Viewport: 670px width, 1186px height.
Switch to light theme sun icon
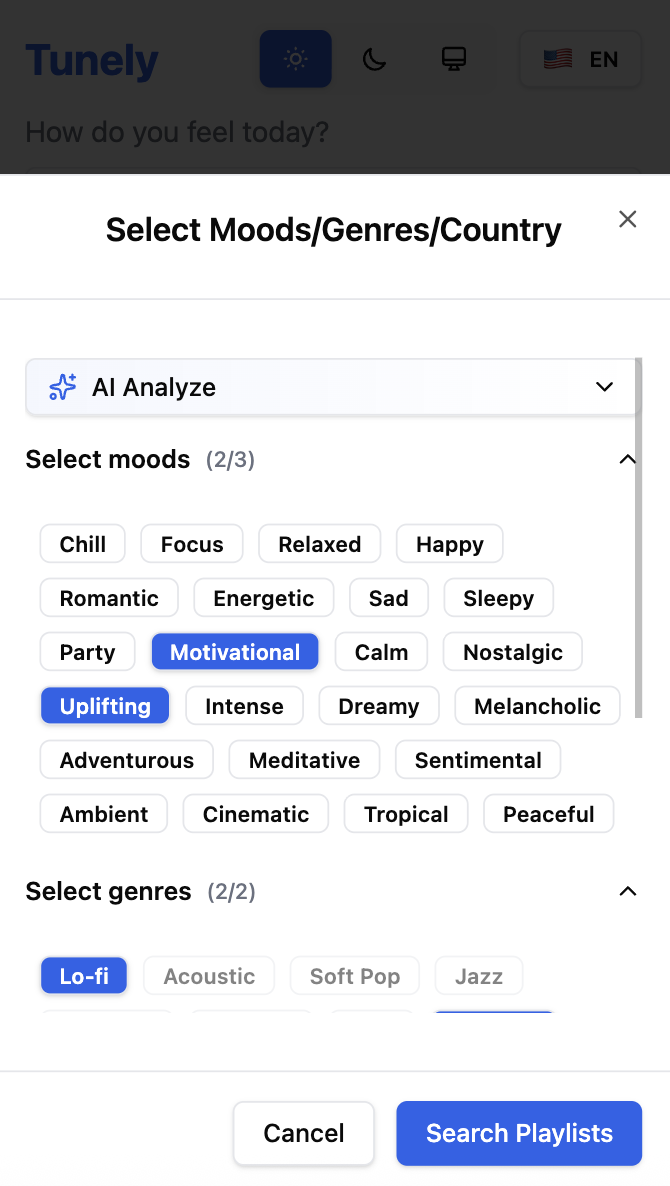pyautogui.click(x=295, y=59)
